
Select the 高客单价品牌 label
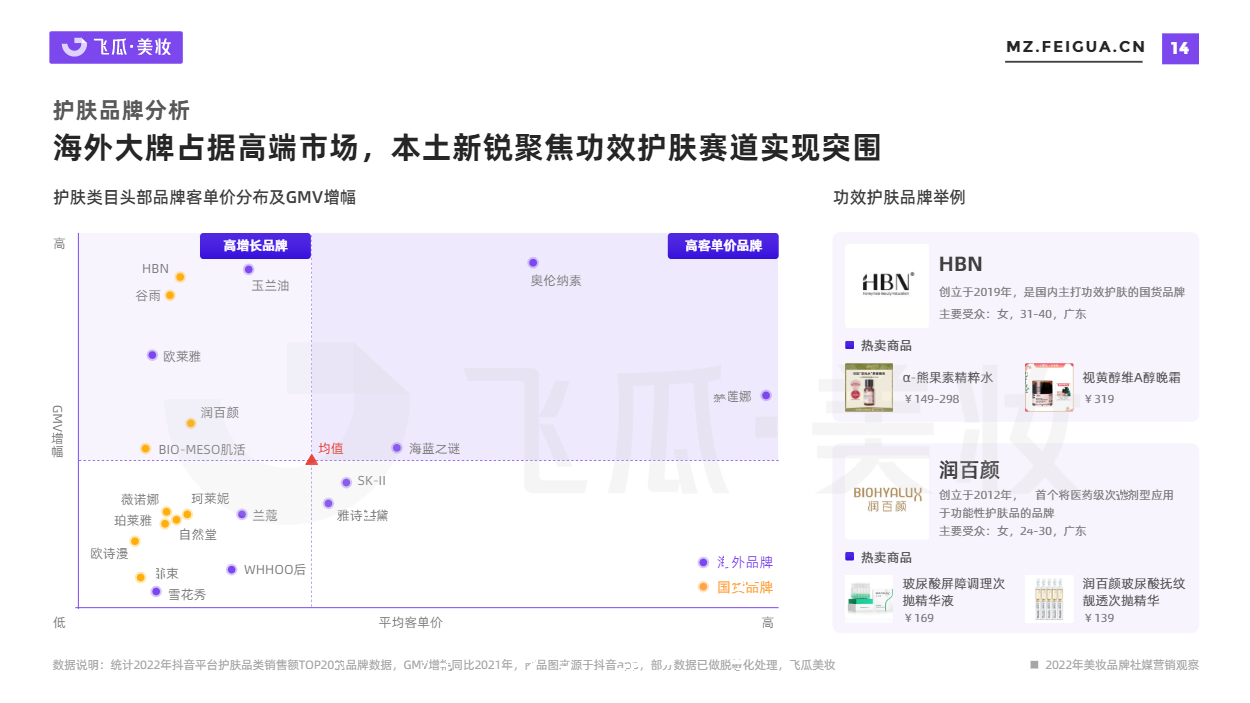coord(723,246)
